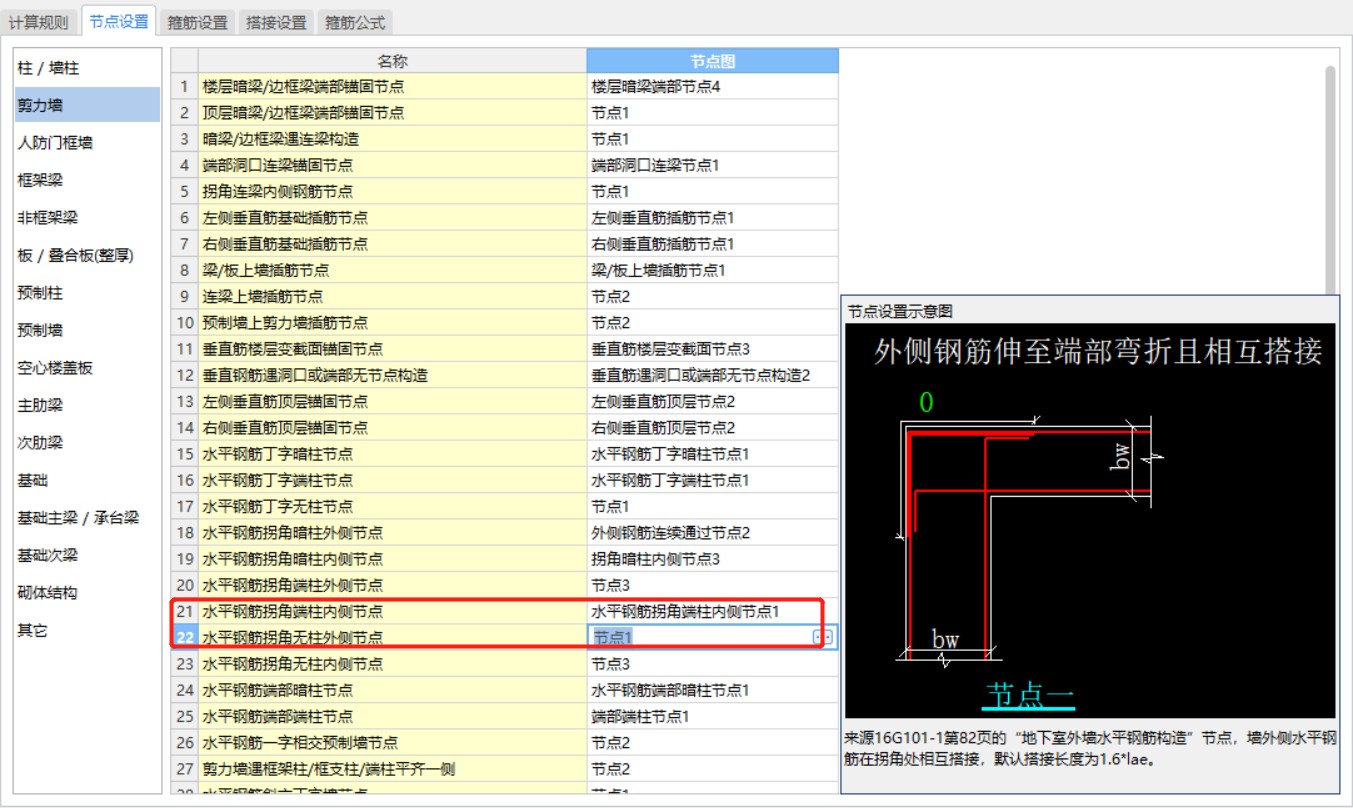Click the green 0 value in the diagram
1353x808 pixels.
(x=926, y=403)
